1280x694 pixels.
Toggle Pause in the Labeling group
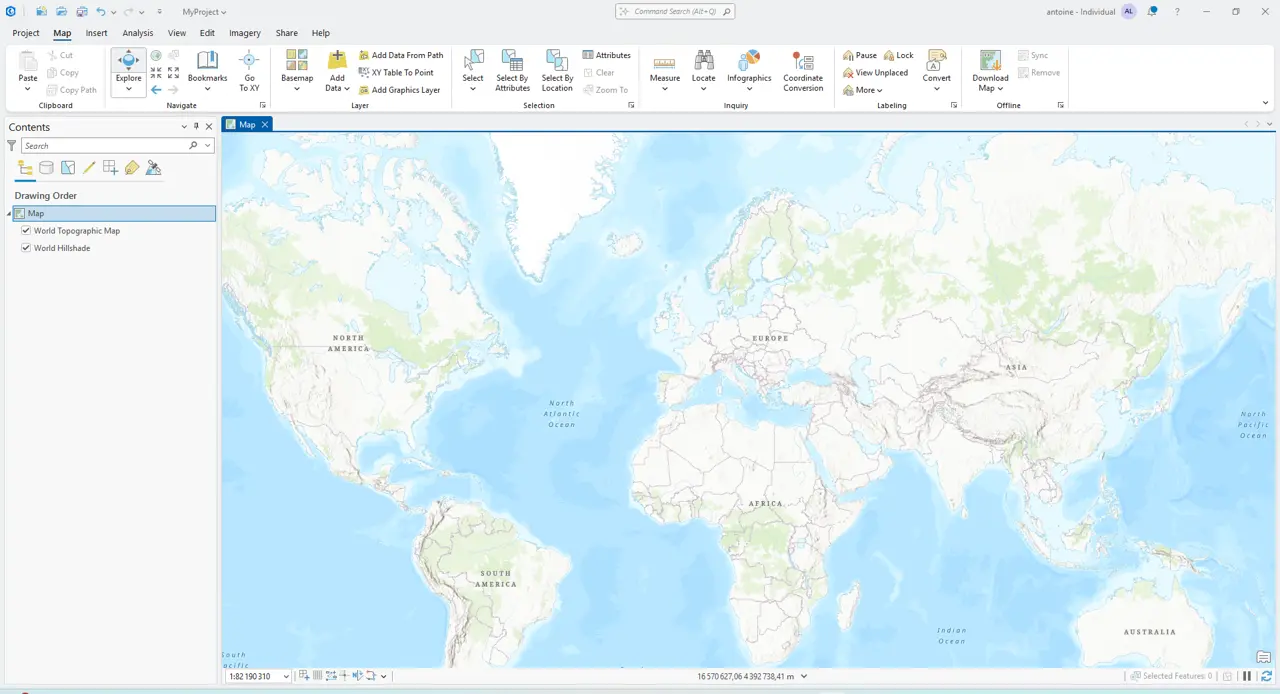860,55
